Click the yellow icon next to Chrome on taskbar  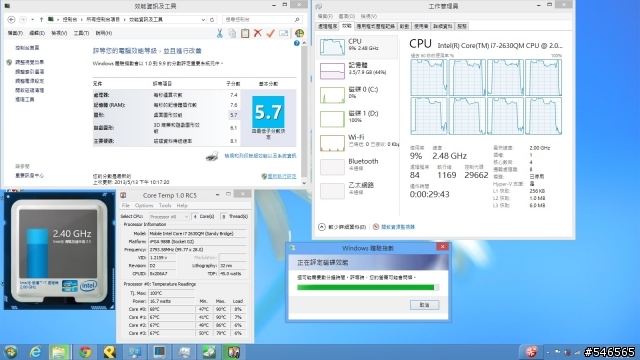click(109, 352)
